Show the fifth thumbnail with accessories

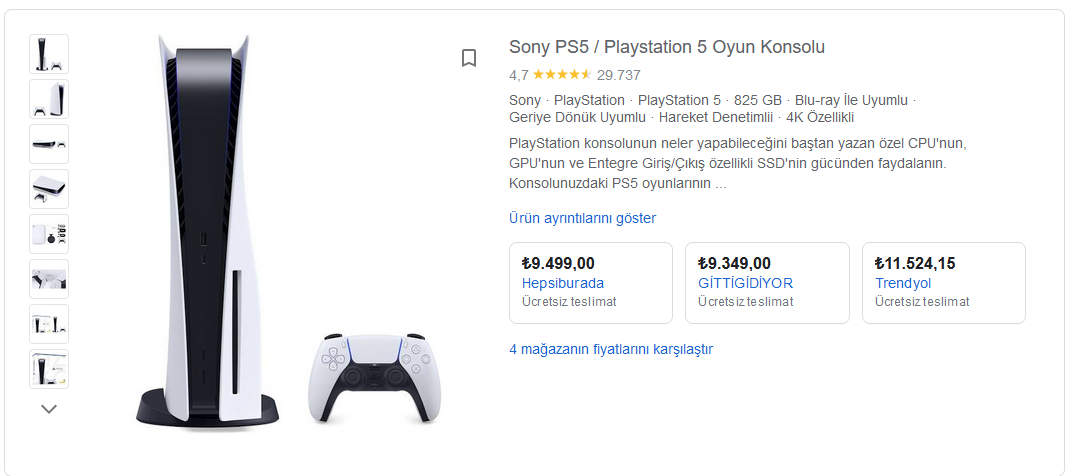point(49,234)
